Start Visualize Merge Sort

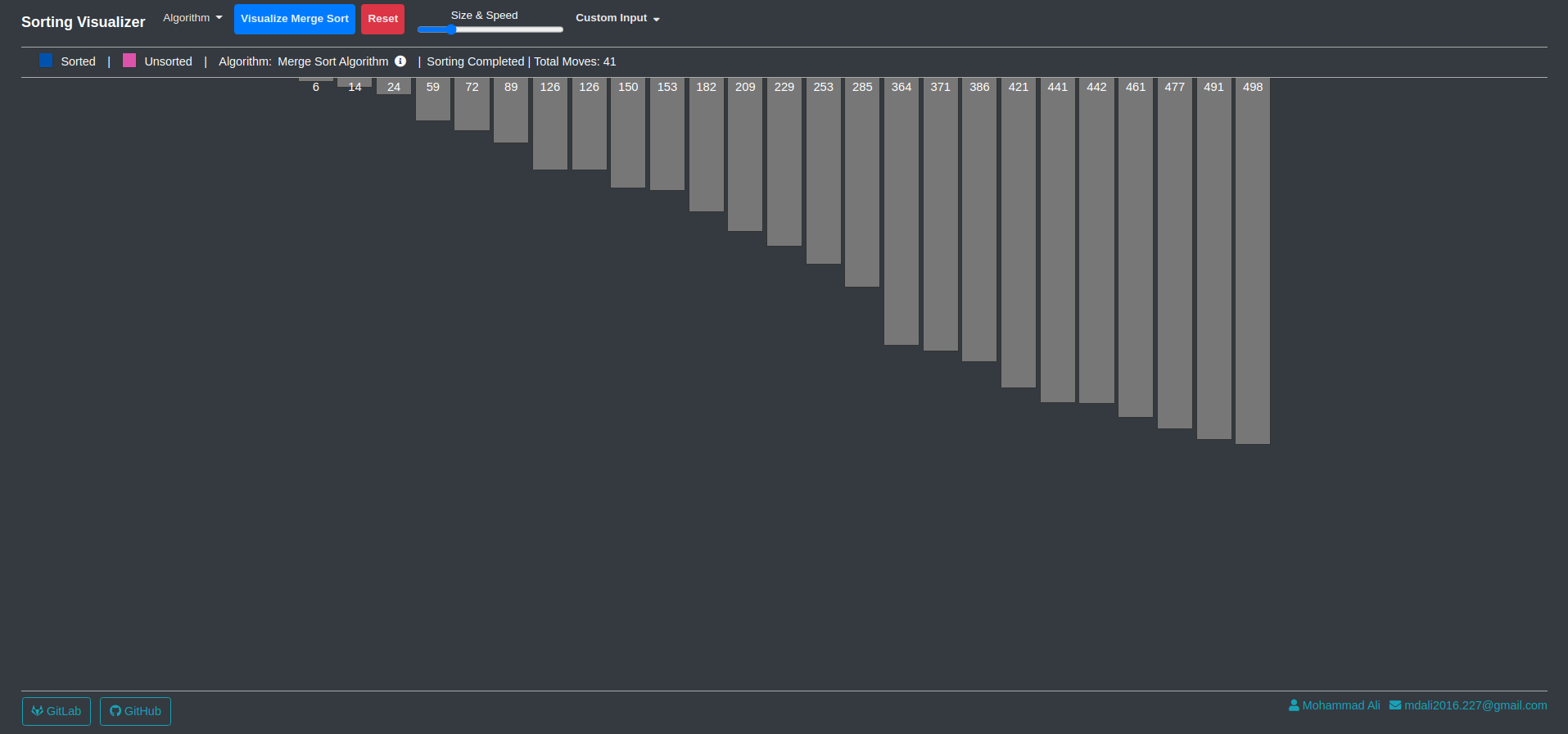tap(295, 19)
